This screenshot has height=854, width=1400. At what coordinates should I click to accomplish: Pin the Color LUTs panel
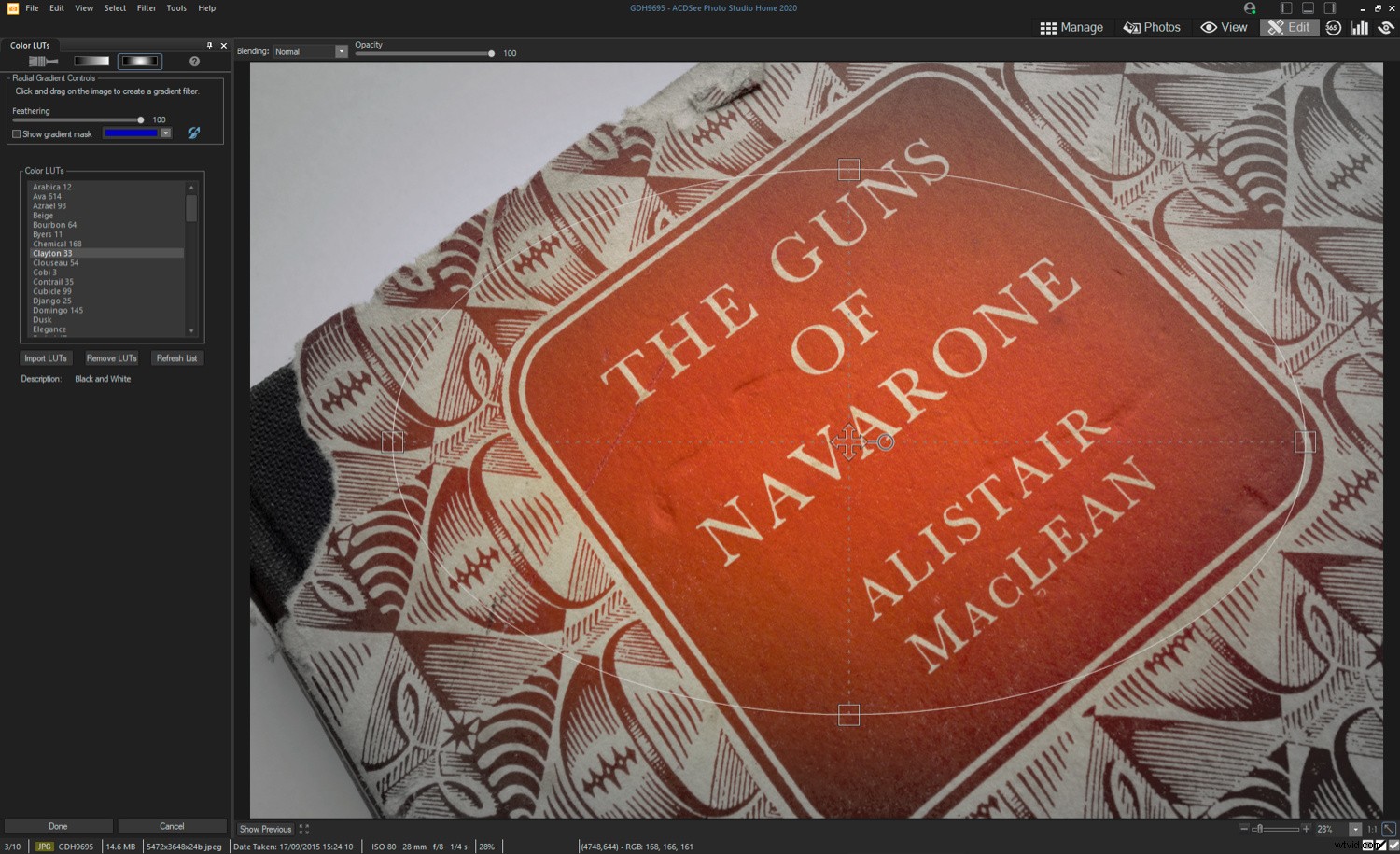(209, 45)
